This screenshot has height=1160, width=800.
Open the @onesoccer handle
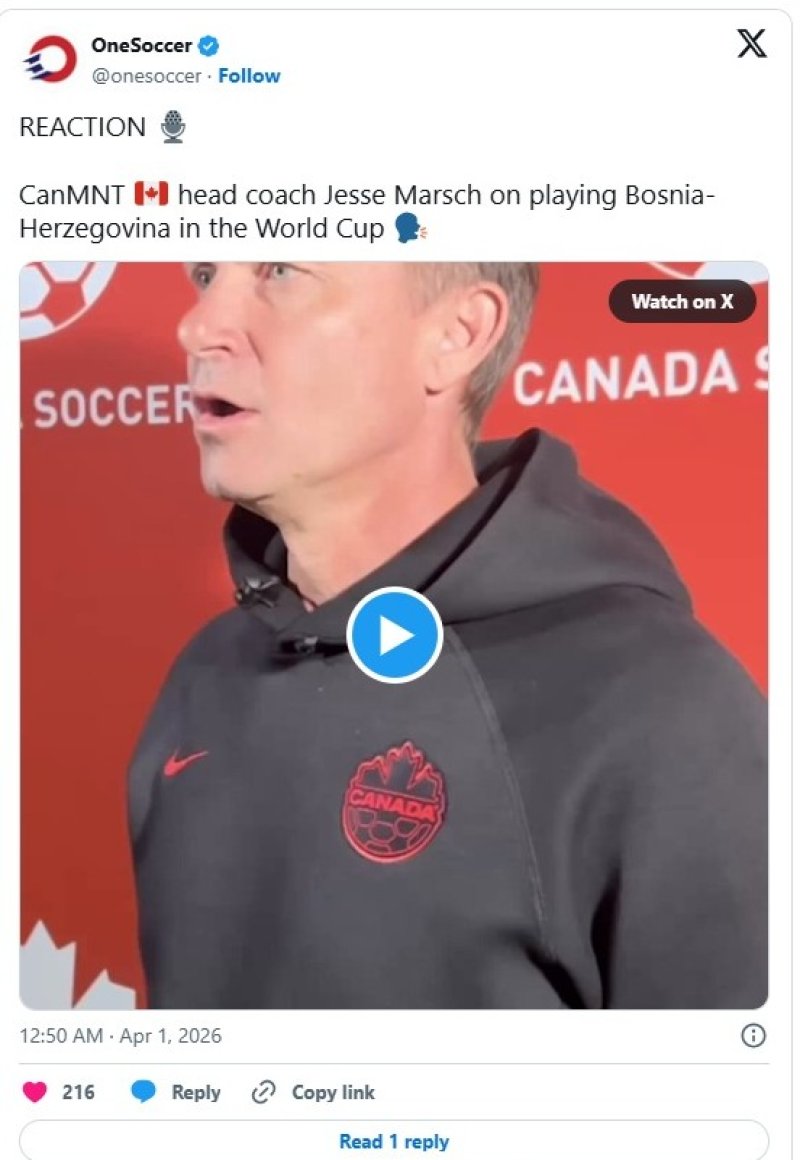pyautogui.click(x=147, y=76)
